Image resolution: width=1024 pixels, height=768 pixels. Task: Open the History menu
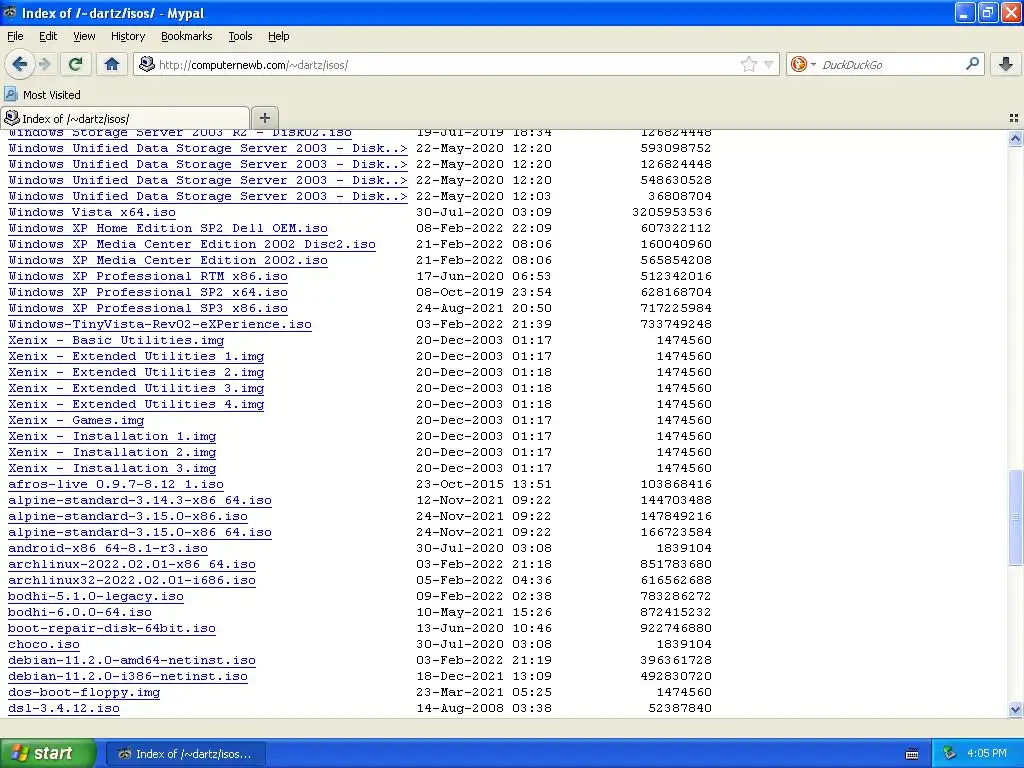(127, 36)
